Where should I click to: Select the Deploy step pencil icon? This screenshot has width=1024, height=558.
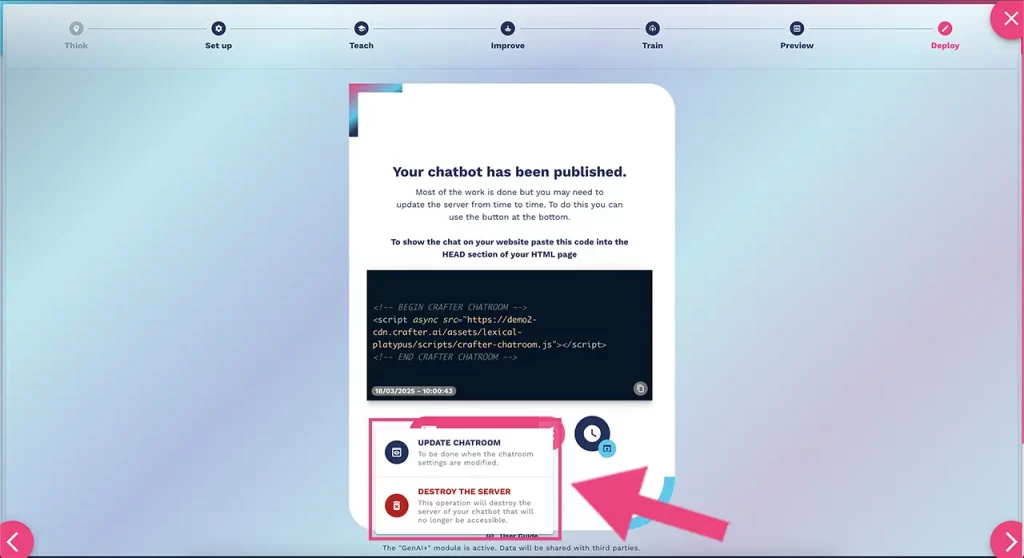point(945,28)
